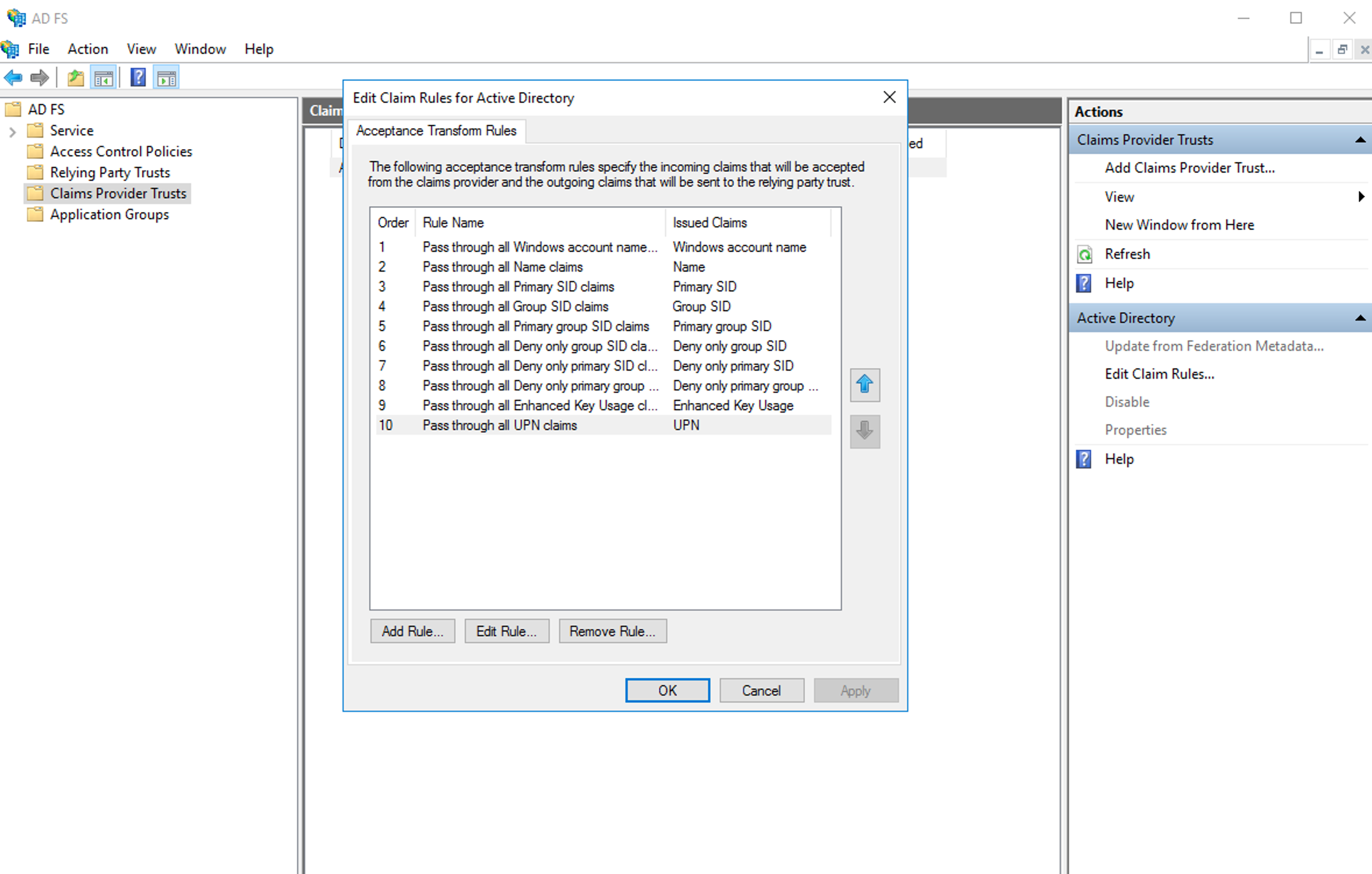The height and width of the screenshot is (874, 1372).
Task: Select rule 4 Pass through all Group SID claims
Action: (x=603, y=306)
